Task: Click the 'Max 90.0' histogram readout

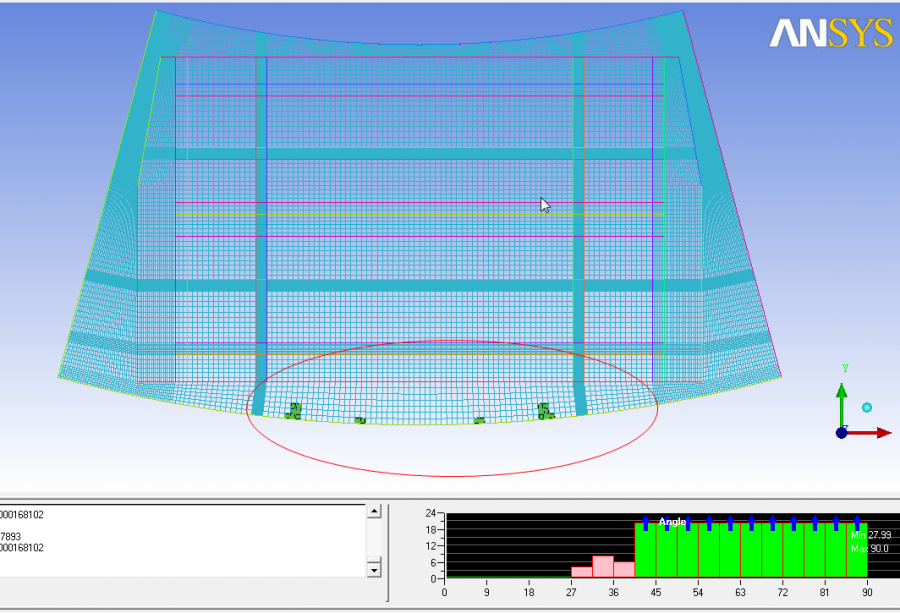Action: [870, 549]
